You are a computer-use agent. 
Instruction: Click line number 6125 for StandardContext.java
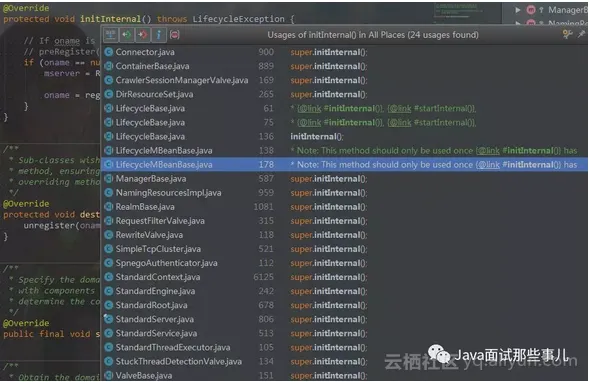[x=264, y=277]
